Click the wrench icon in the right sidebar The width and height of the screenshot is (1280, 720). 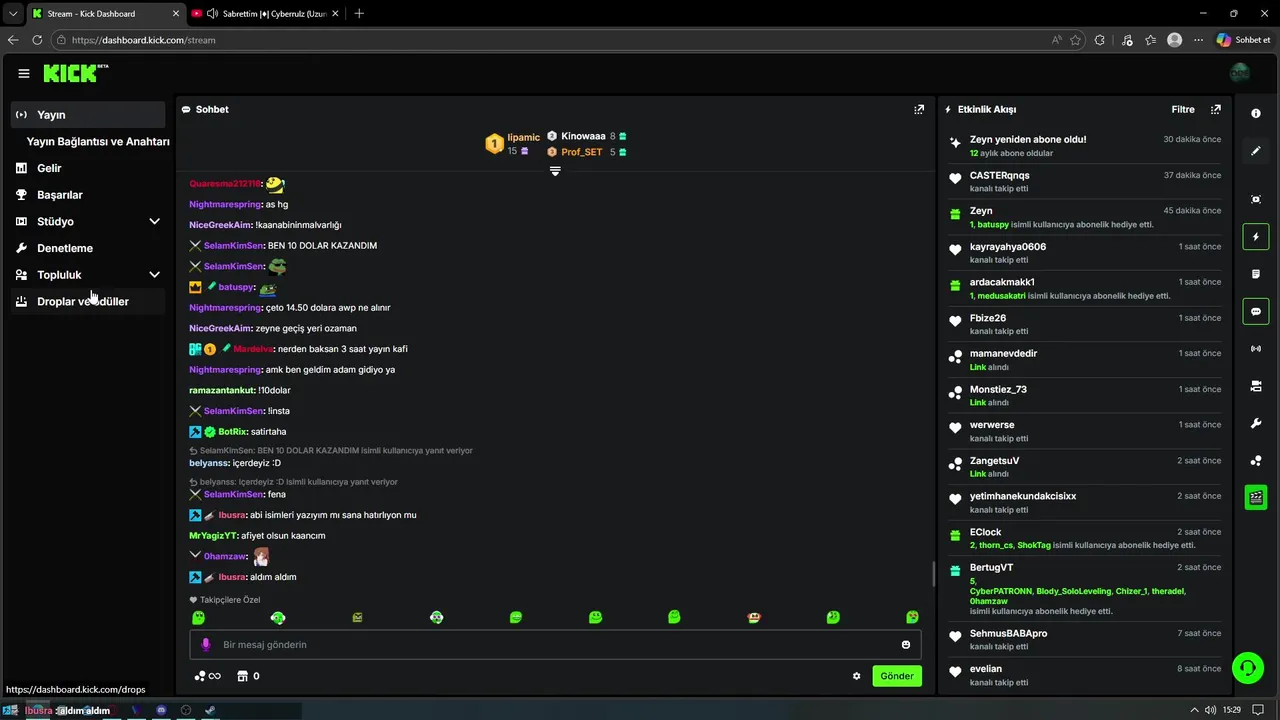pyautogui.click(x=1256, y=423)
